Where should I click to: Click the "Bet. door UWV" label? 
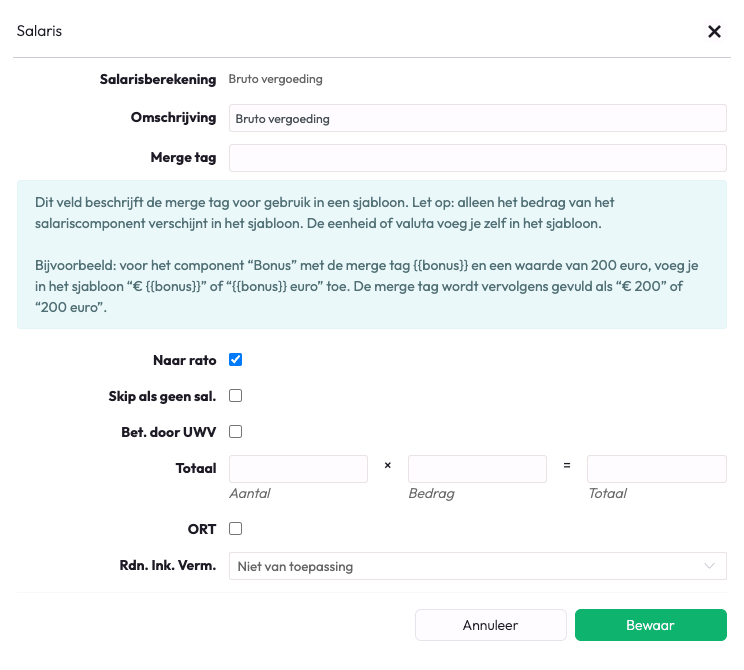pos(162,432)
